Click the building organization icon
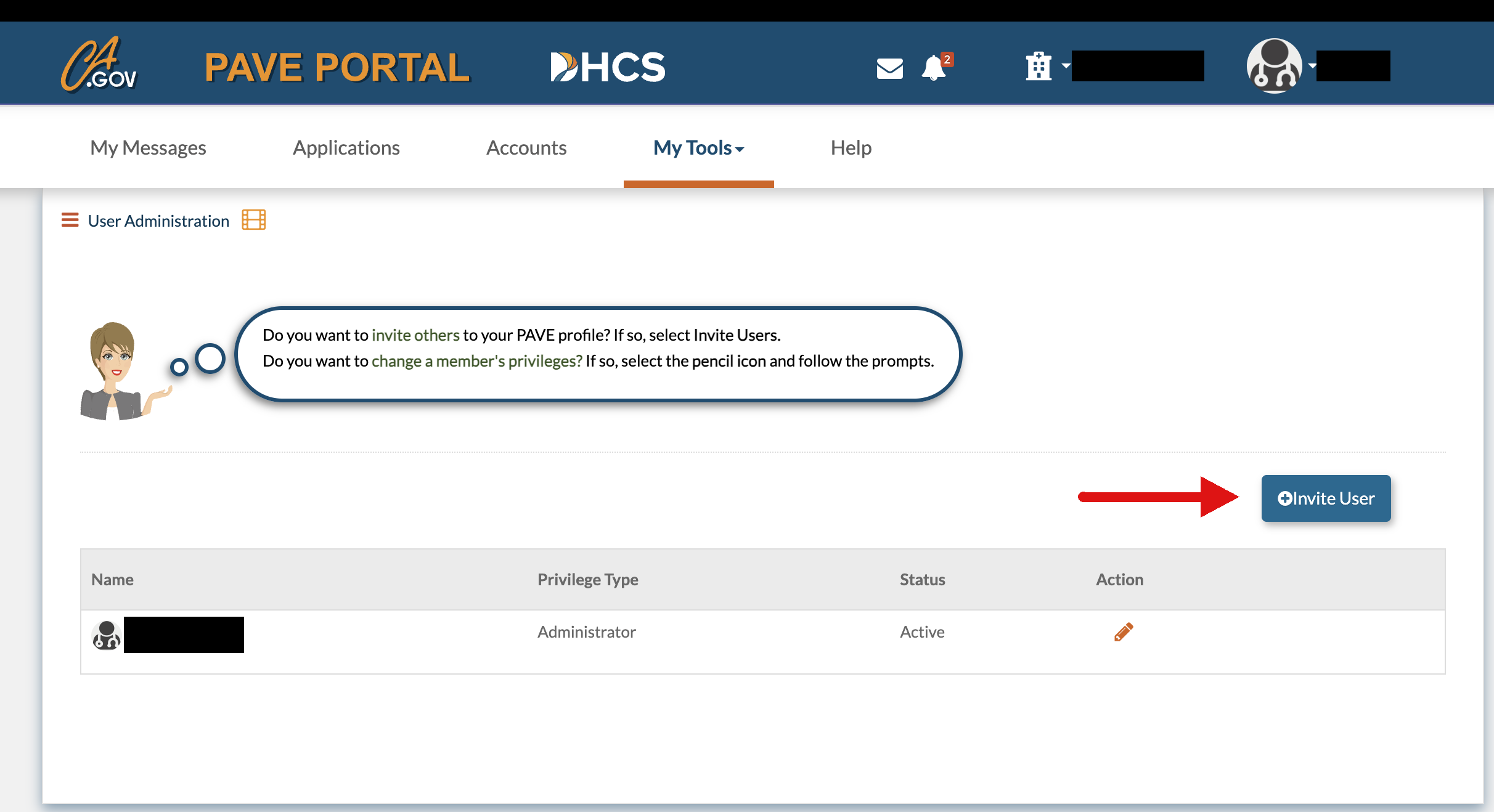This screenshot has width=1494, height=812. pyautogui.click(x=1039, y=66)
